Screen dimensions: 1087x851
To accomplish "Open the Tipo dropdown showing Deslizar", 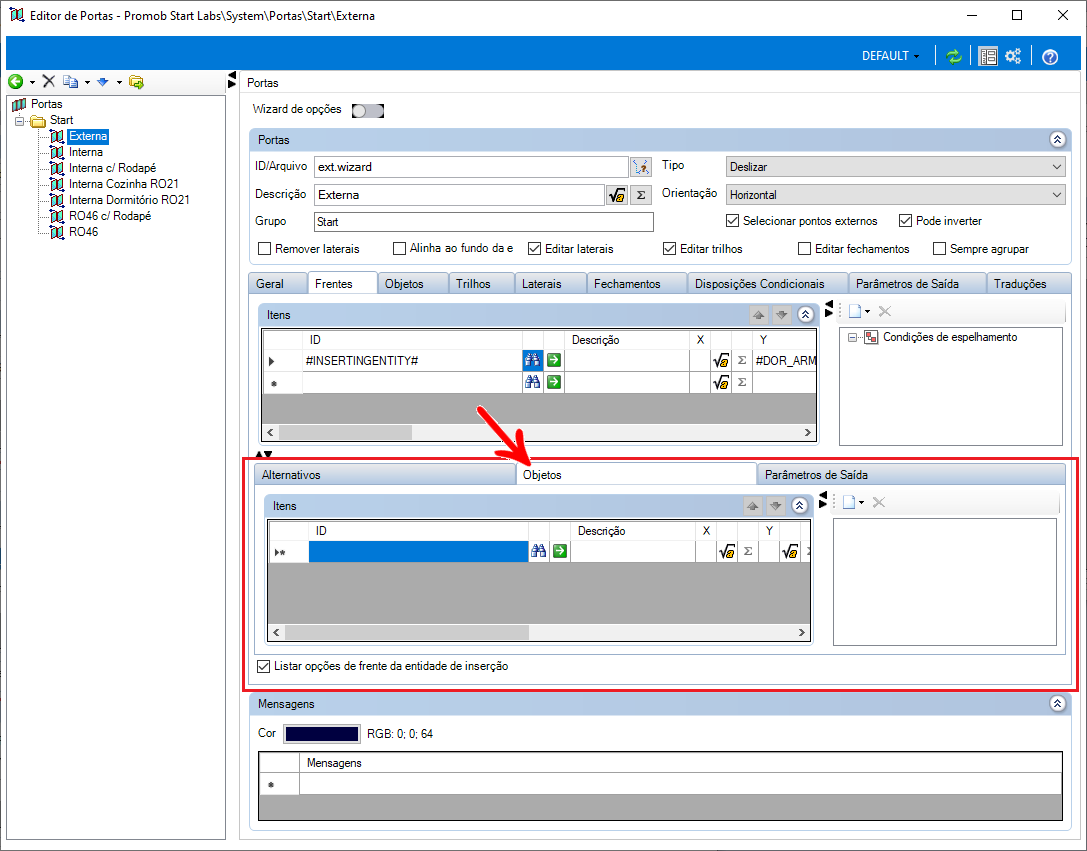I will 894,167.
